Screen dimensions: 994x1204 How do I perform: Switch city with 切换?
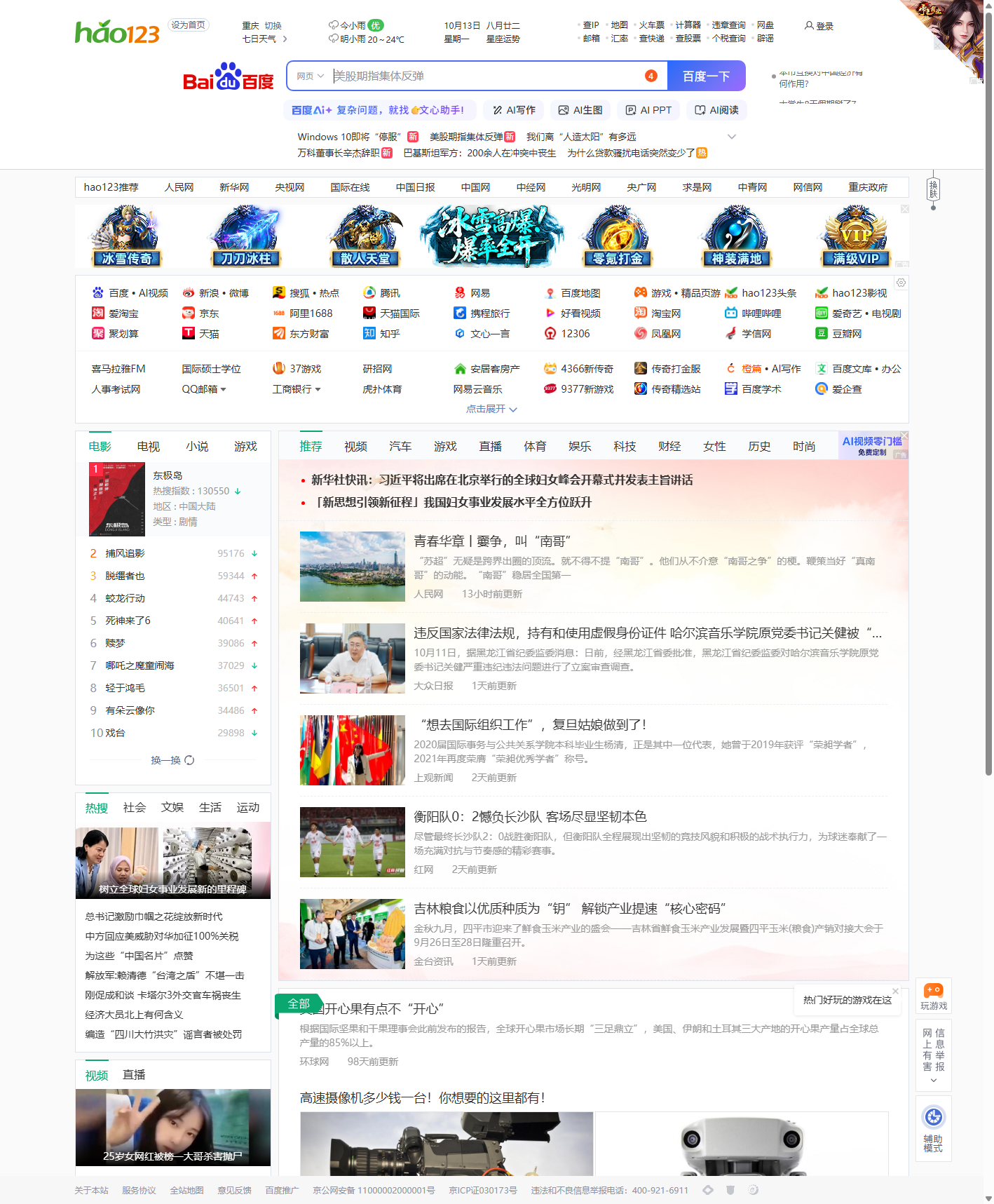[x=273, y=26]
